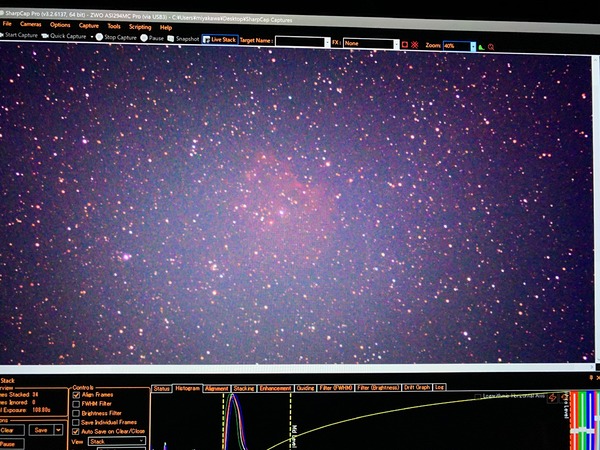The width and height of the screenshot is (600, 450).
Task: Click the horizontal scrollbar below star image
Action: click(x=298, y=368)
